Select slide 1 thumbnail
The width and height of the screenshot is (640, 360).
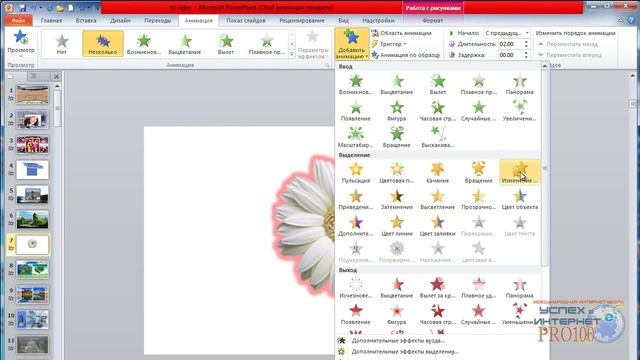point(32,95)
